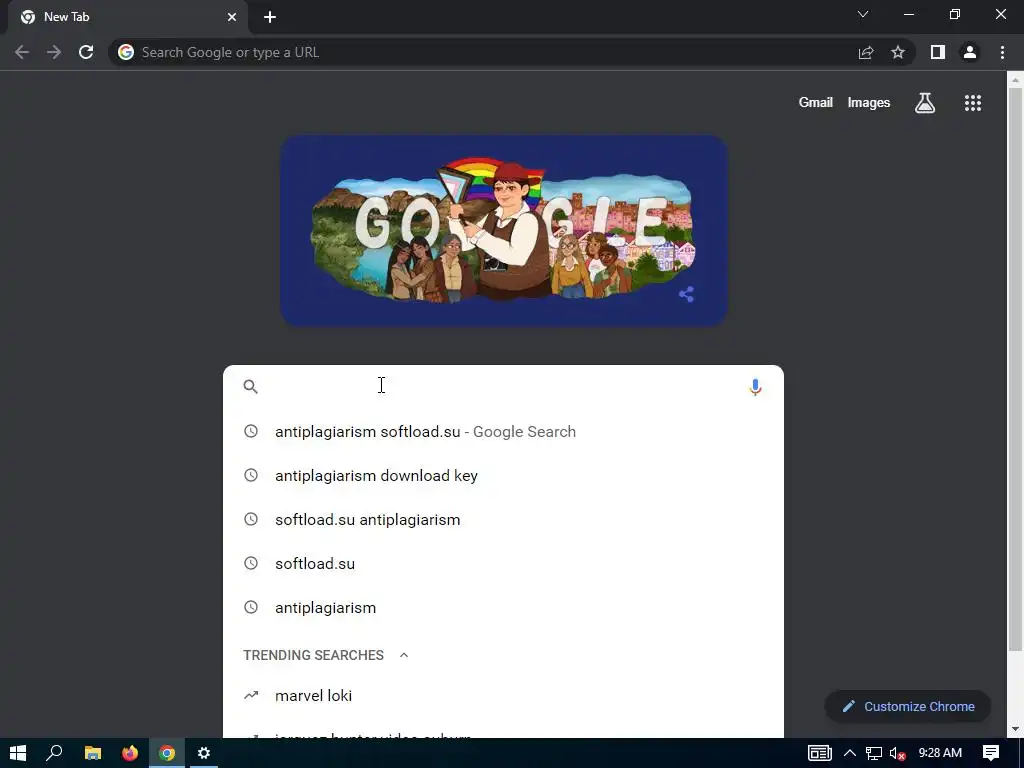Click the muted volume tray icon
This screenshot has height=768, width=1024.
tap(897, 754)
